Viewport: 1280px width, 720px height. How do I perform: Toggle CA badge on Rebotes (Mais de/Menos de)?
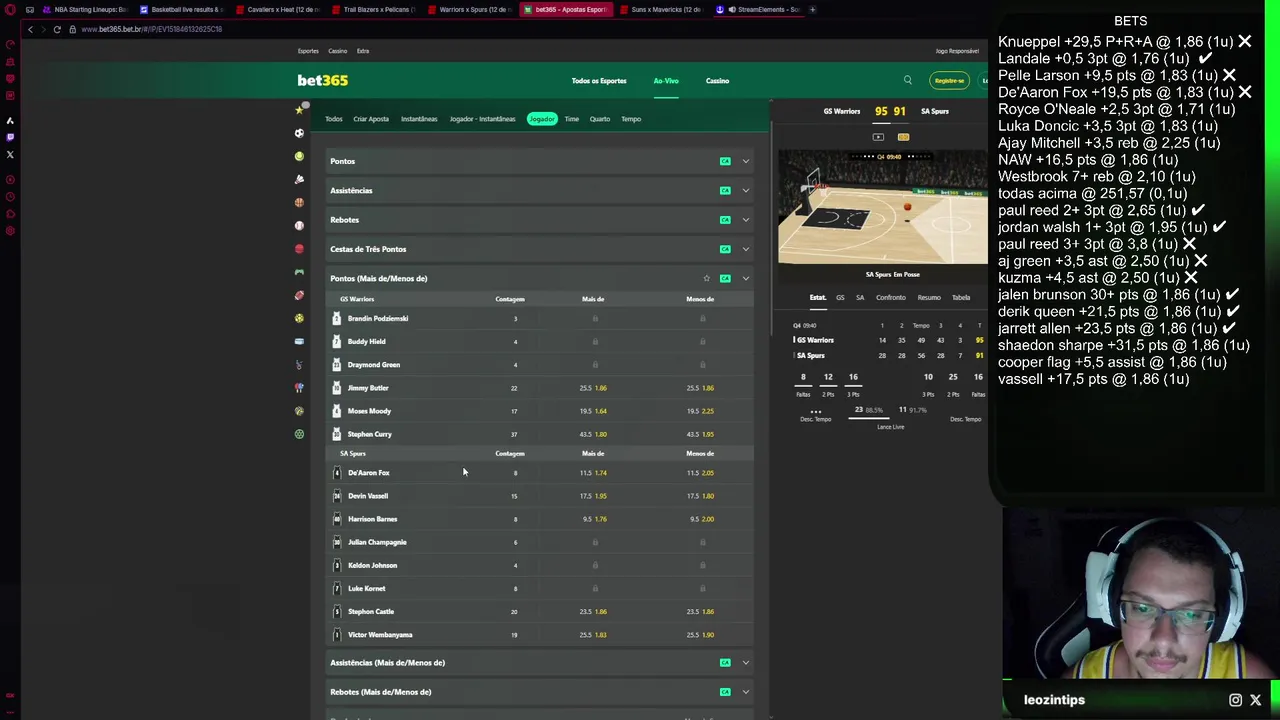point(725,692)
